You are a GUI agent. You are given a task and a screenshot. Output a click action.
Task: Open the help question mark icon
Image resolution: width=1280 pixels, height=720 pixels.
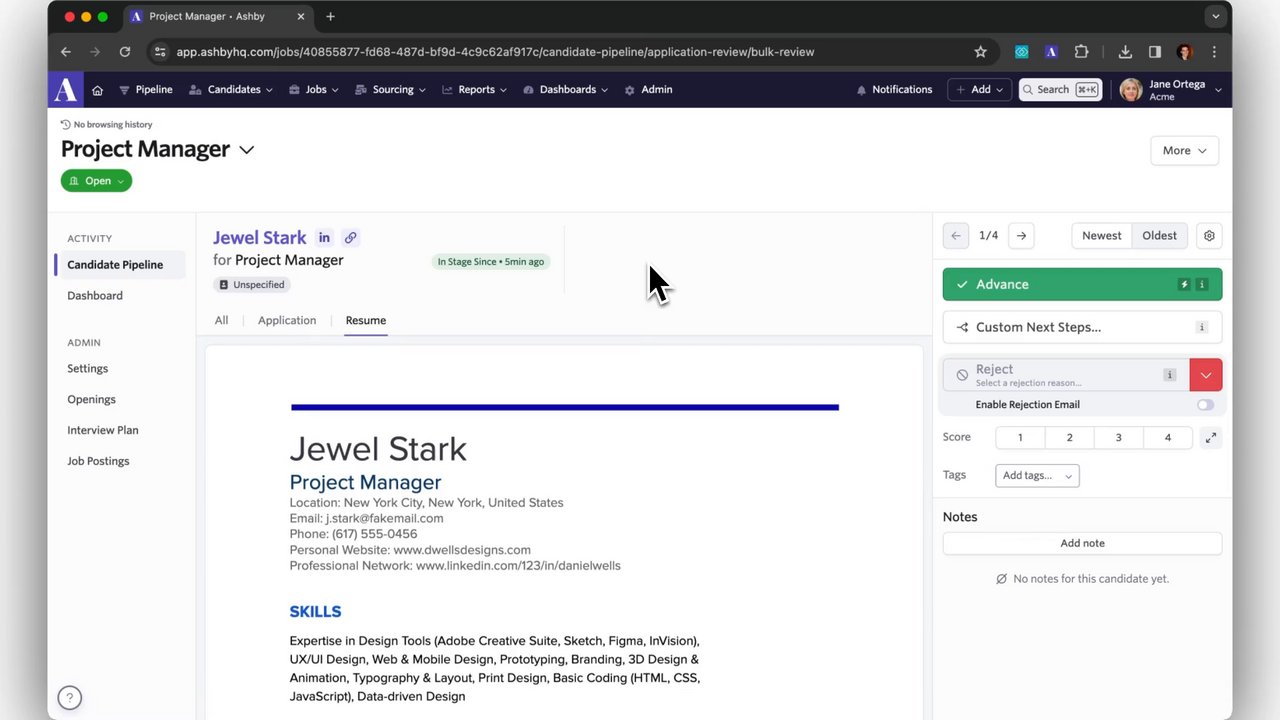(x=69, y=698)
